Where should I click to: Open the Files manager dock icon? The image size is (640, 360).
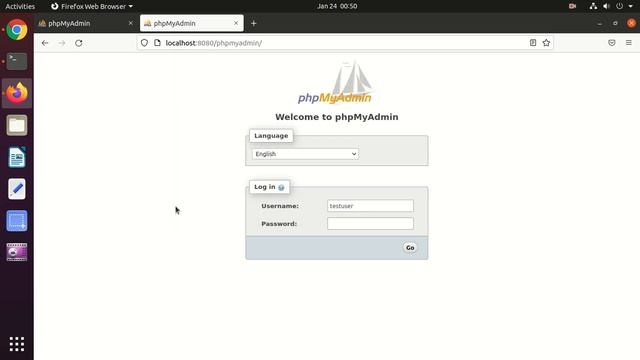(17, 125)
